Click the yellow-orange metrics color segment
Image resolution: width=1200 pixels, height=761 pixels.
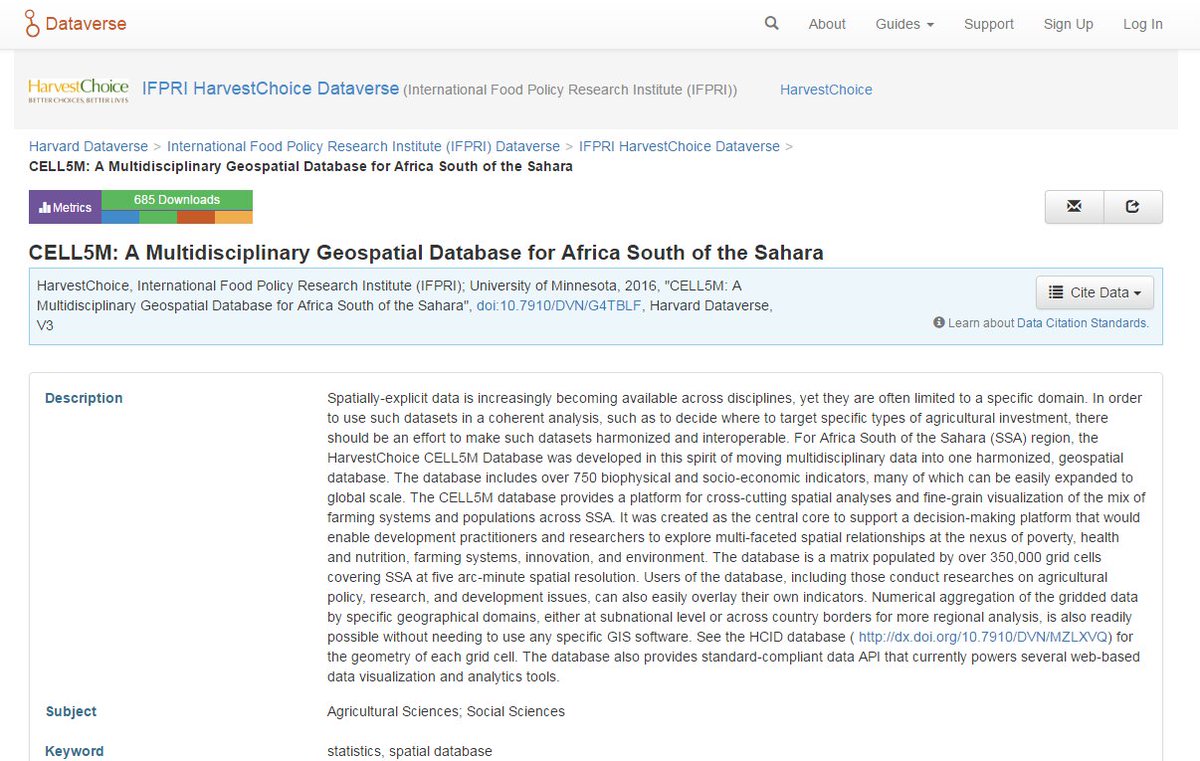234,217
